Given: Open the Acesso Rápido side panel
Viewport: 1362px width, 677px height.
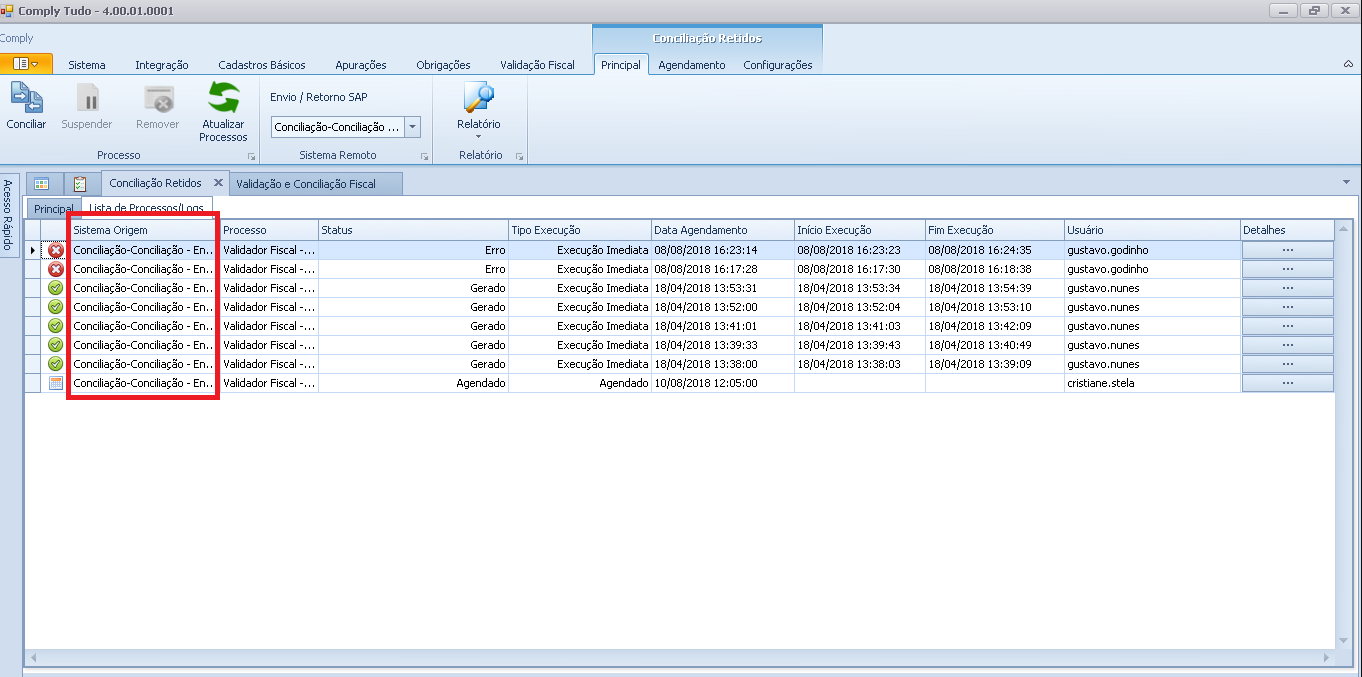Looking at the screenshot, I should [8, 217].
